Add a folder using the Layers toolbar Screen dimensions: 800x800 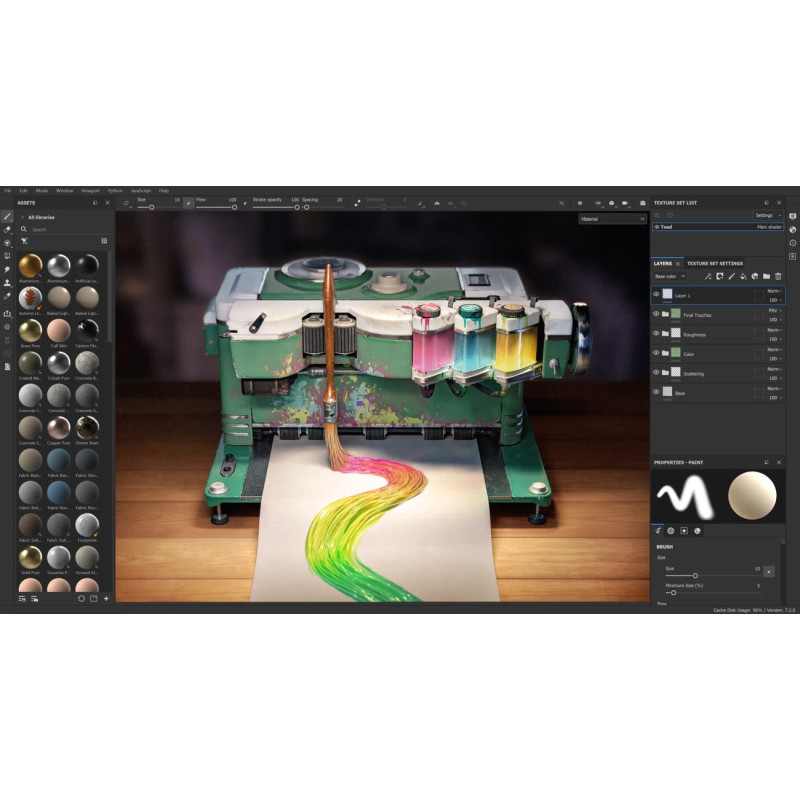pos(766,276)
